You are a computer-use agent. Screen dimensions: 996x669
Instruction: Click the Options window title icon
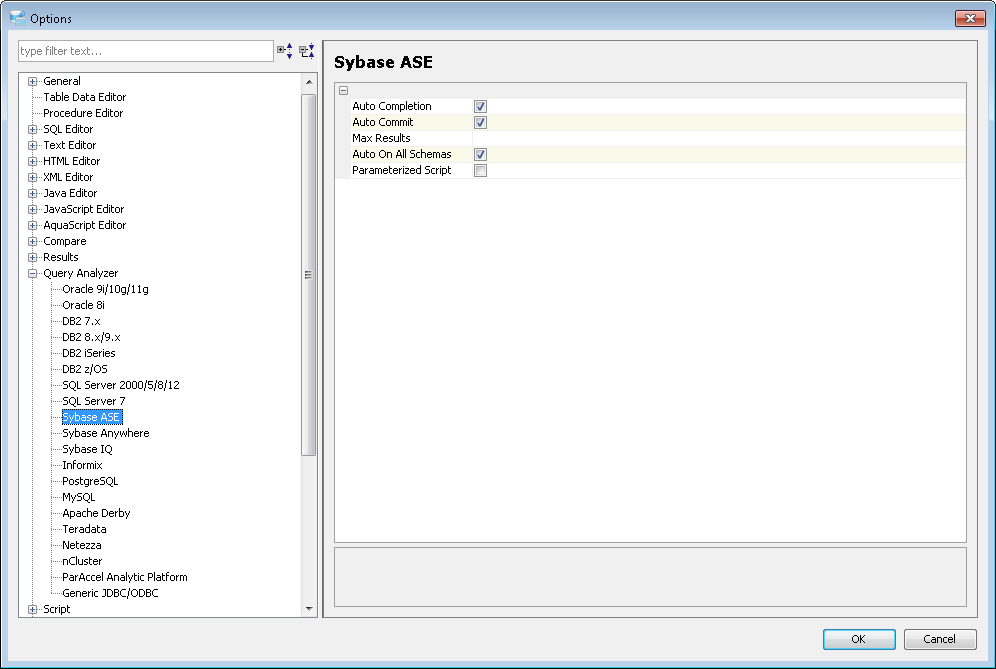click(x=18, y=18)
